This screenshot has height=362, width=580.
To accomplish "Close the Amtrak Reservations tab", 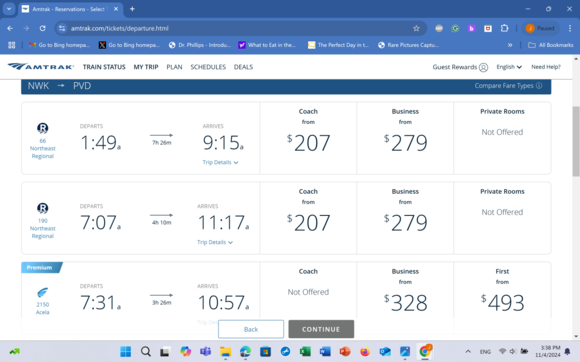I will [116, 9].
